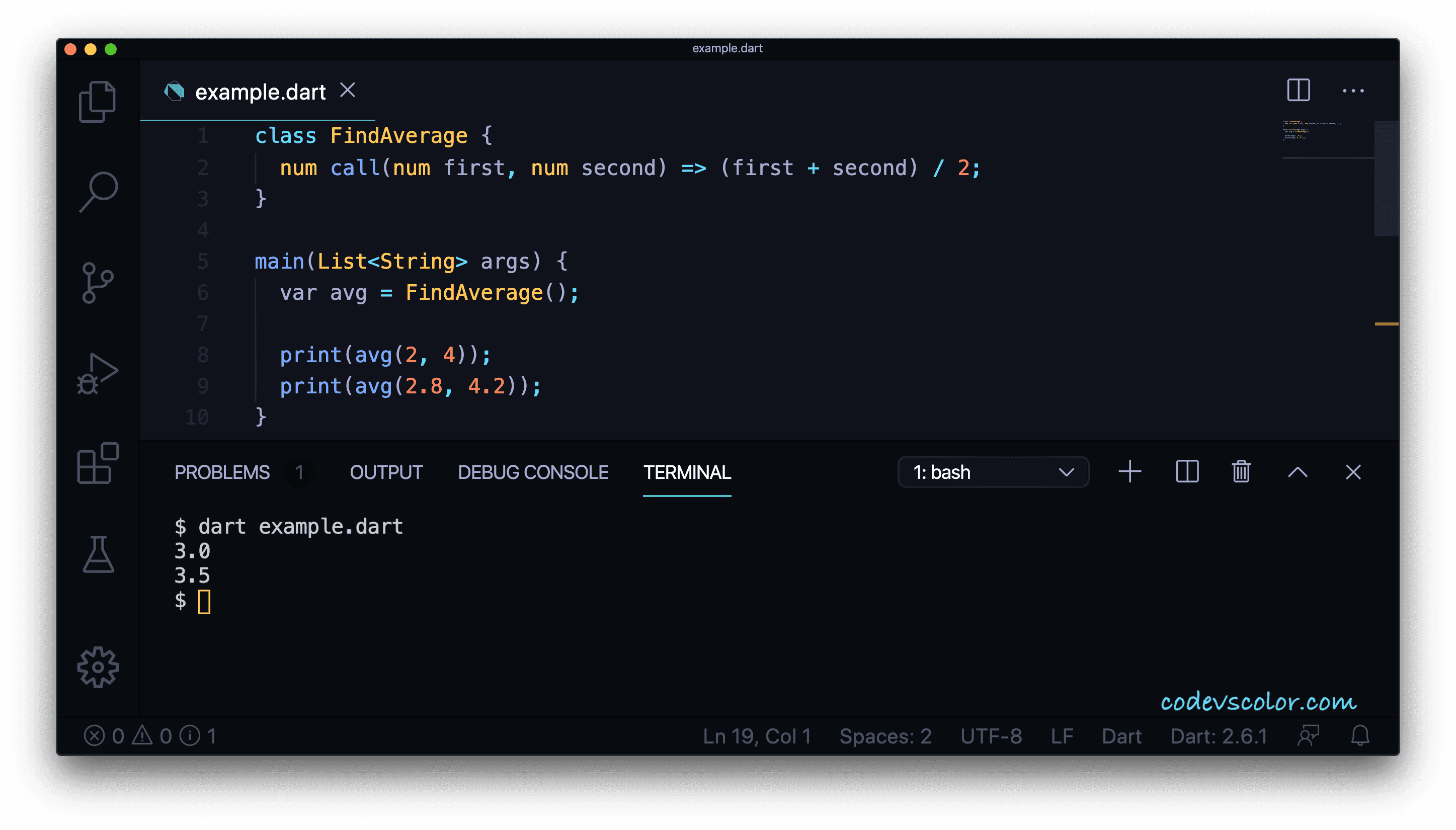Click the '$ dart example.dart' terminal command
Screen dimensions: 1456x830
288,526
